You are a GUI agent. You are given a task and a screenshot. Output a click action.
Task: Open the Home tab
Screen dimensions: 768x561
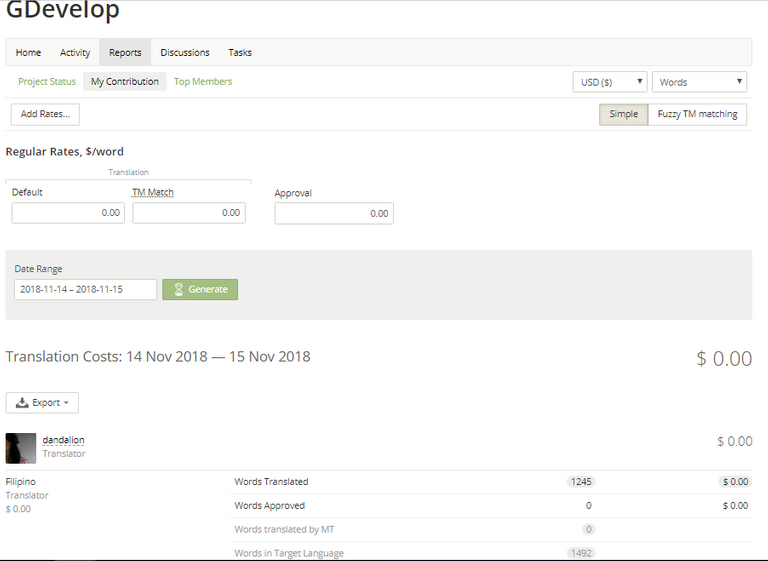pyautogui.click(x=28, y=52)
